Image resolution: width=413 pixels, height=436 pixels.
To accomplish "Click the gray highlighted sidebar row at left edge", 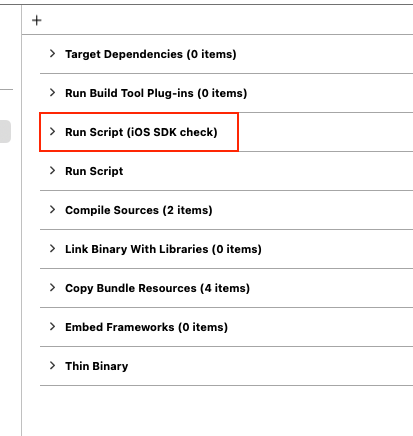I will coord(5,131).
